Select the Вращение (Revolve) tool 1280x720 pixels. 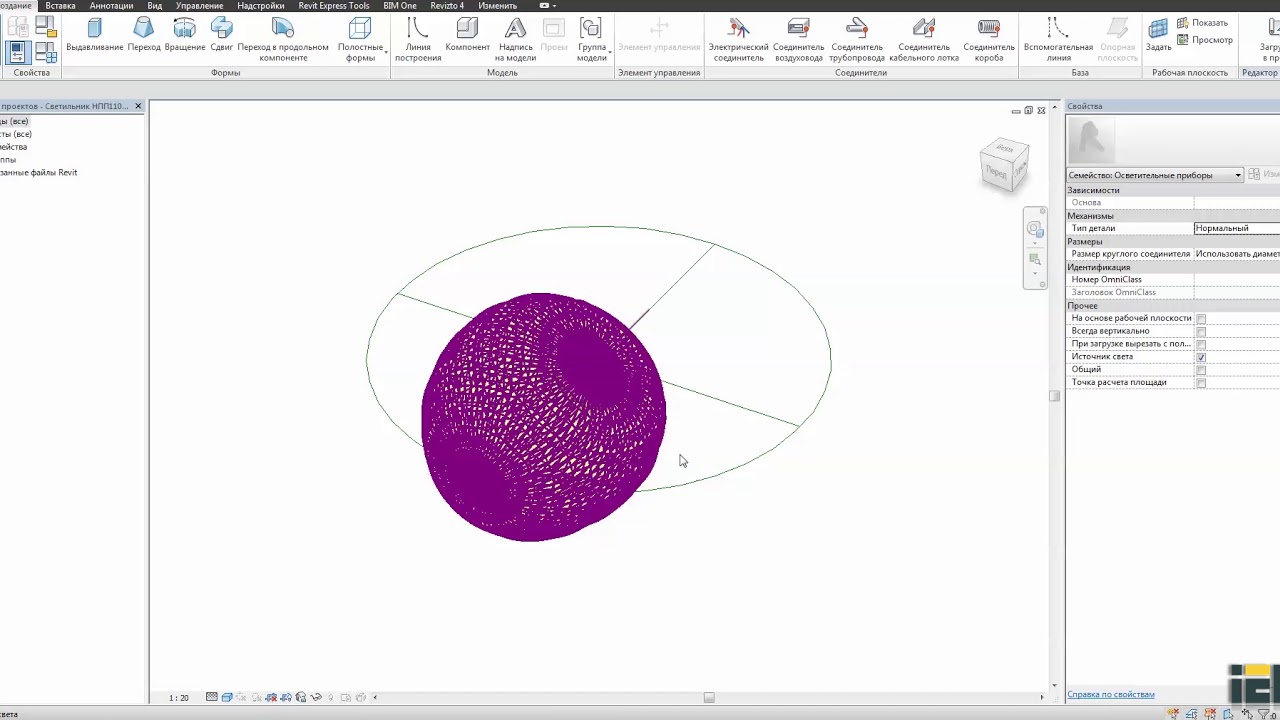(185, 35)
